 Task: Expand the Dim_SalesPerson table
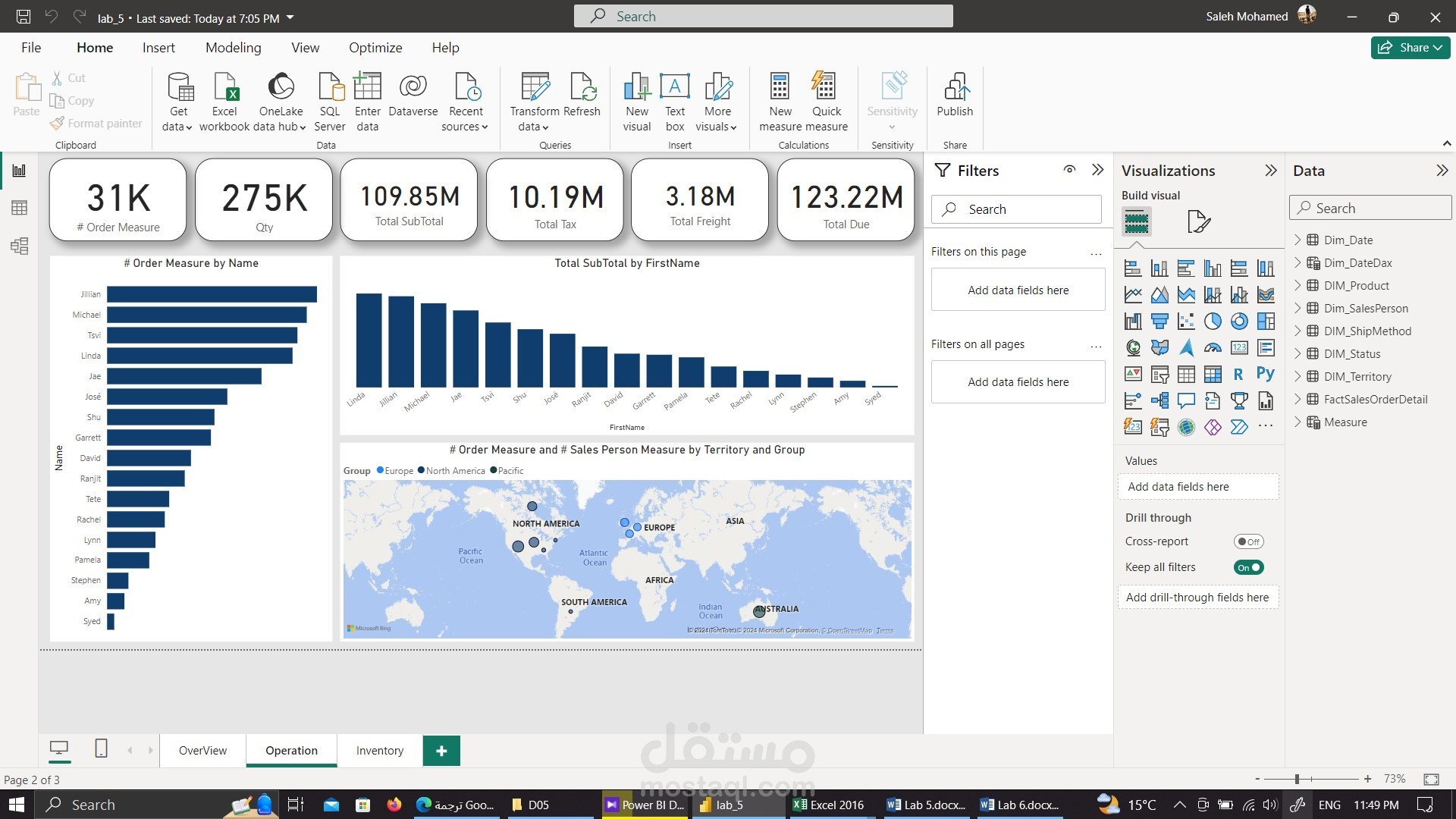click(x=1298, y=308)
